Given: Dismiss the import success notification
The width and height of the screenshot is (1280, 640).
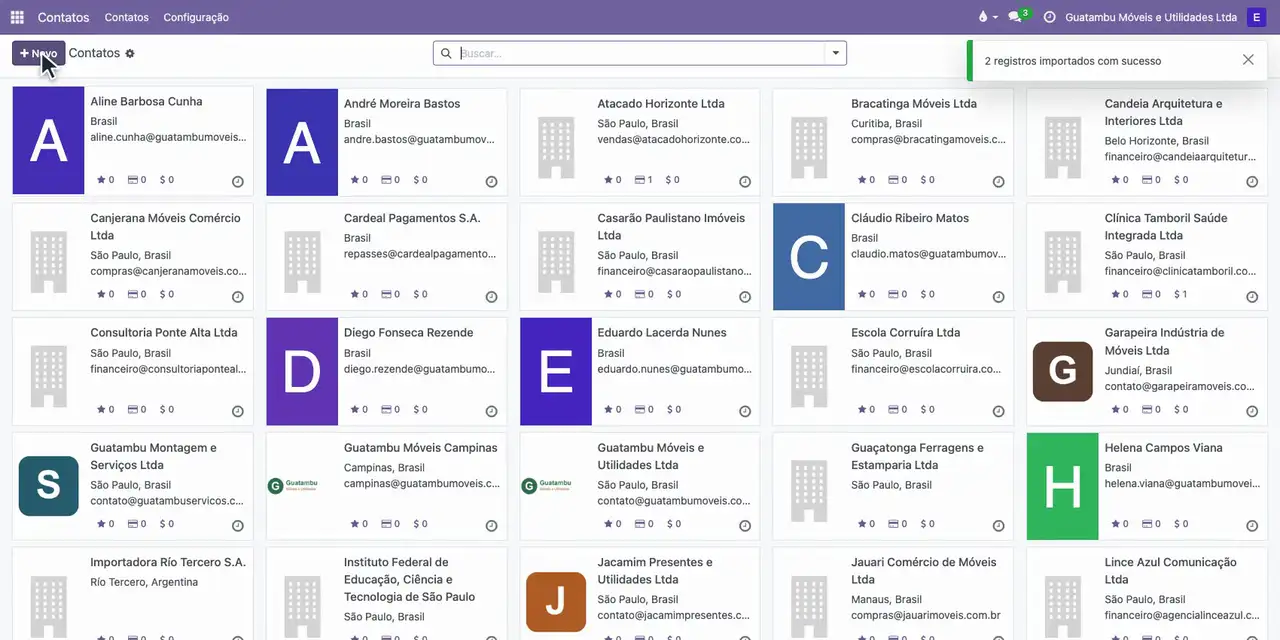Looking at the screenshot, I should 1248,60.
